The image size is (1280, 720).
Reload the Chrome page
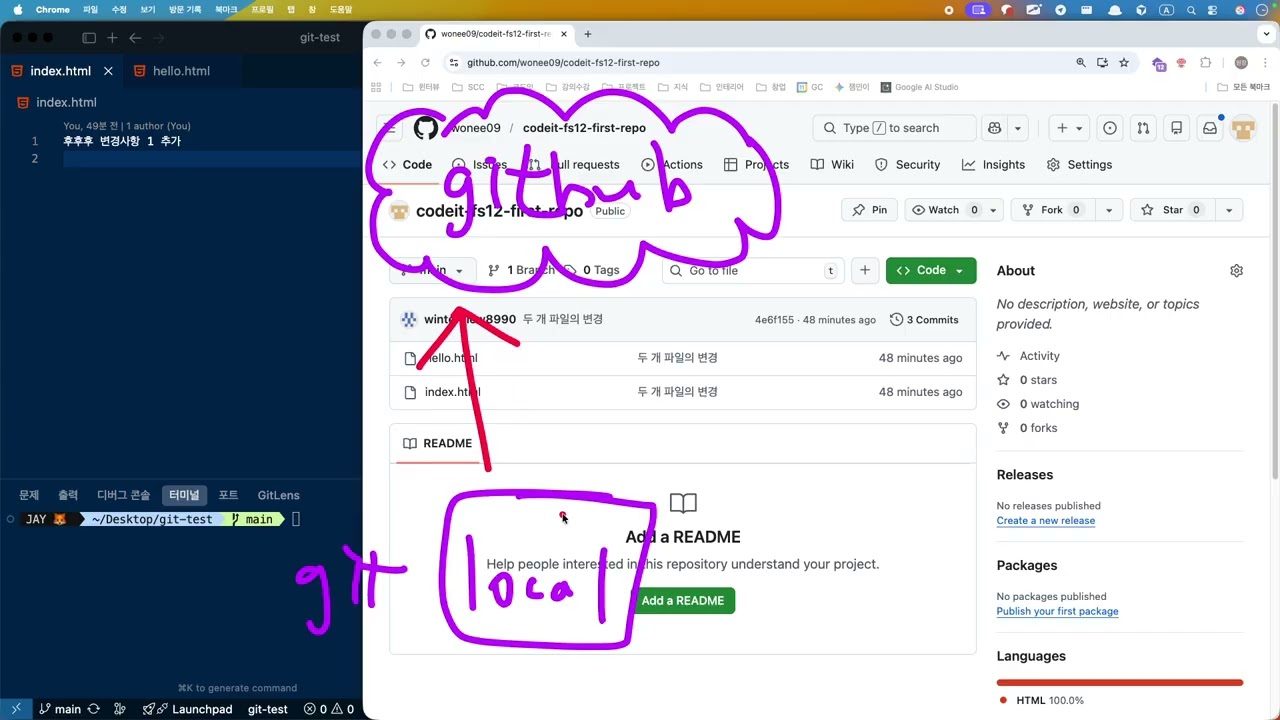(x=425, y=62)
